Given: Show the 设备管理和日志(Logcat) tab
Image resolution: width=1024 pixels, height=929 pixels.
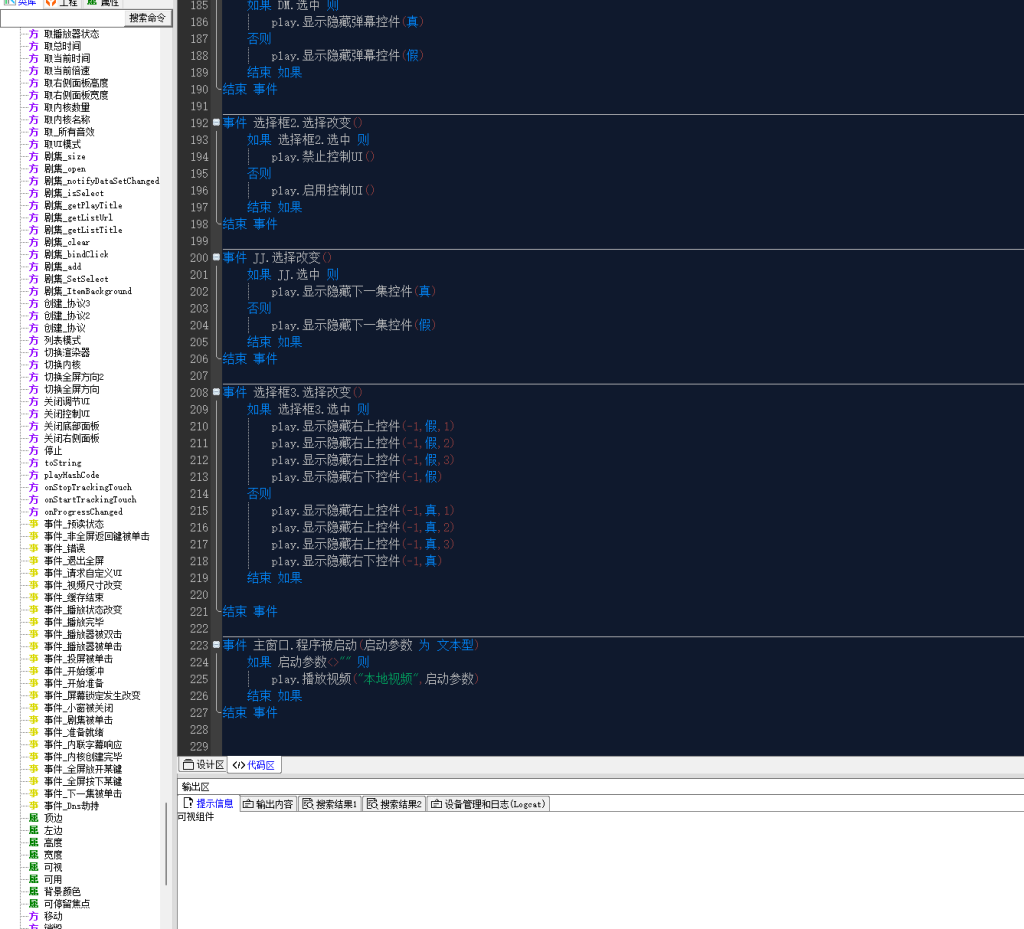Looking at the screenshot, I should point(488,804).
